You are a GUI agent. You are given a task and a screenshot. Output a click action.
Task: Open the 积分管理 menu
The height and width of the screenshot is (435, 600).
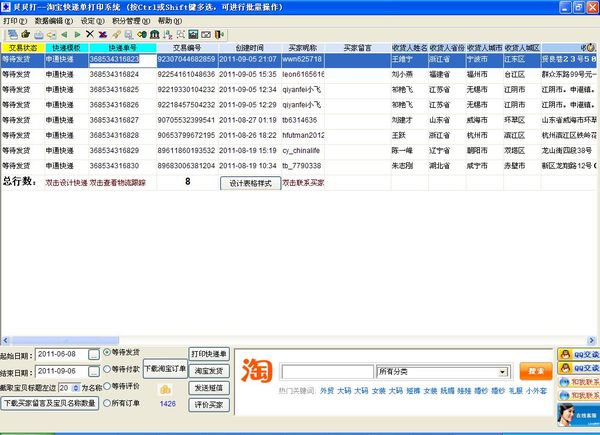[131, 21]
